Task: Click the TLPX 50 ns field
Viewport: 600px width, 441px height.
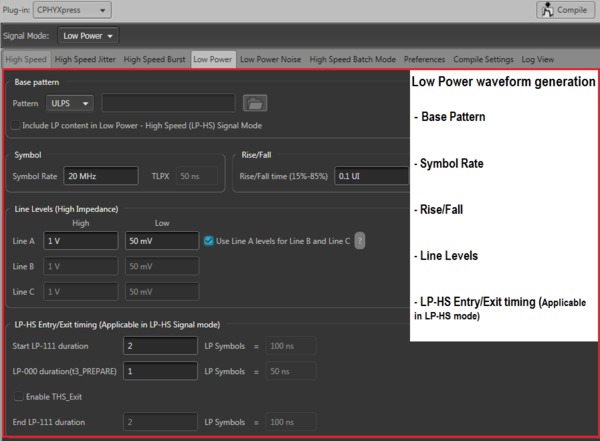Action: [x=197, y=176]
